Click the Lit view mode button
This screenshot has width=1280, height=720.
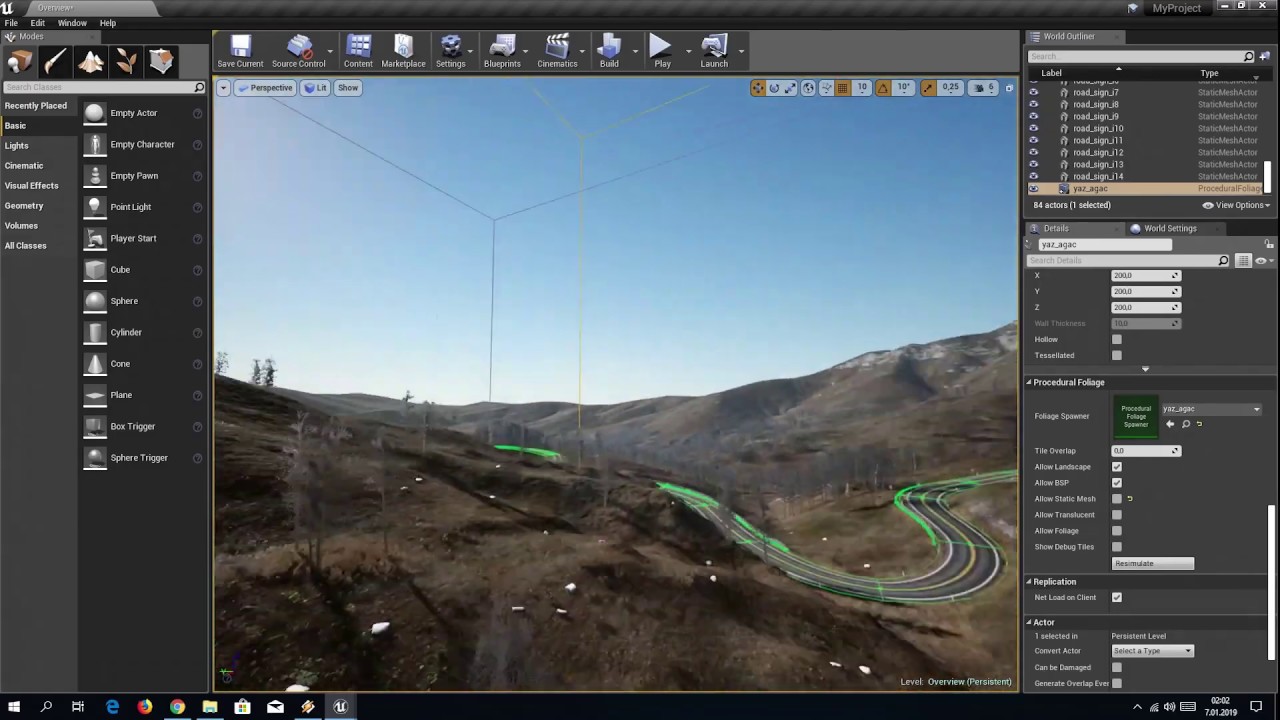pyautogui.click(x=315, y=88)
